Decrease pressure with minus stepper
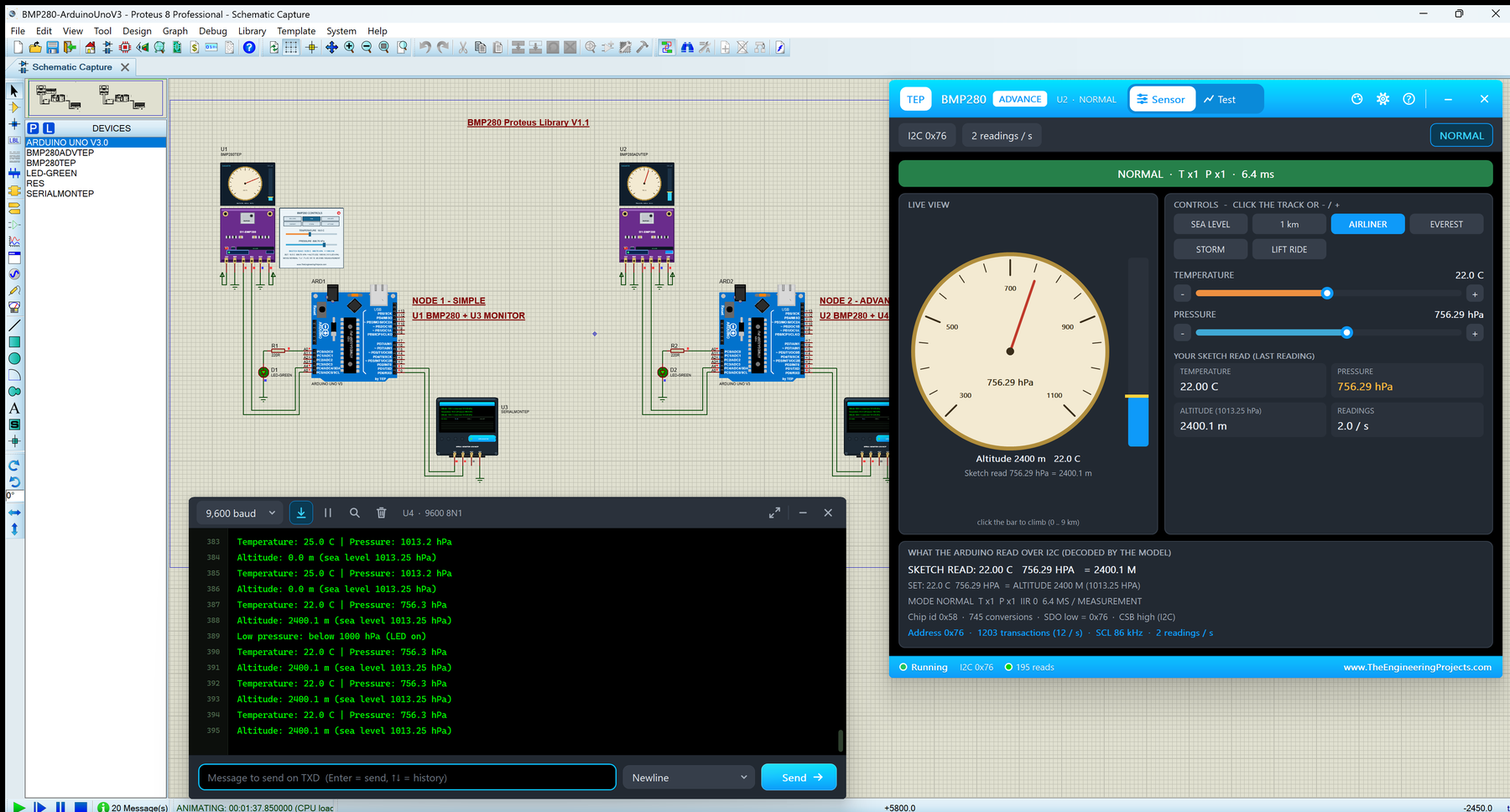 click(x=1182, y=333)
